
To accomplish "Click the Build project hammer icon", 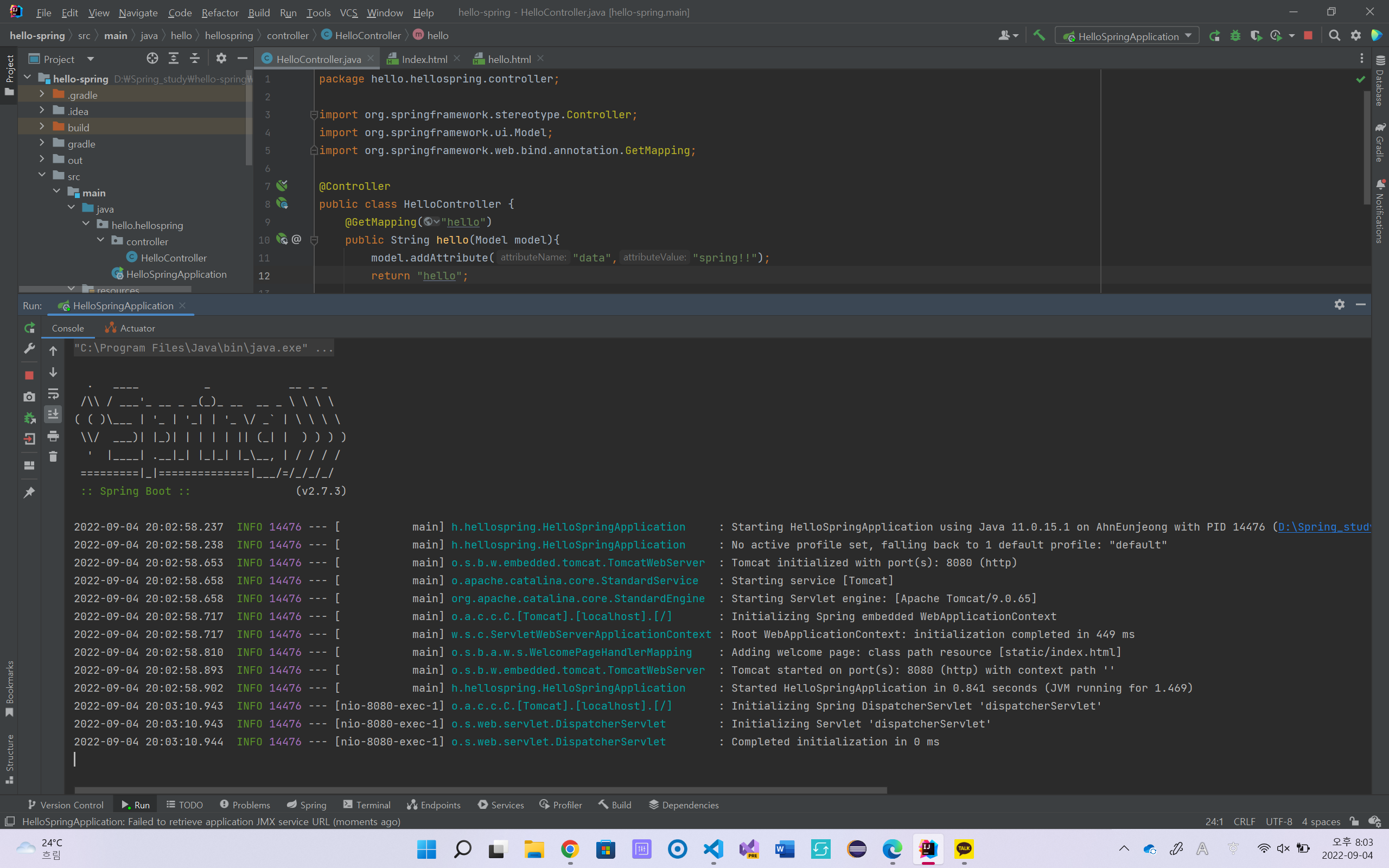I will tap(1039, 36).
